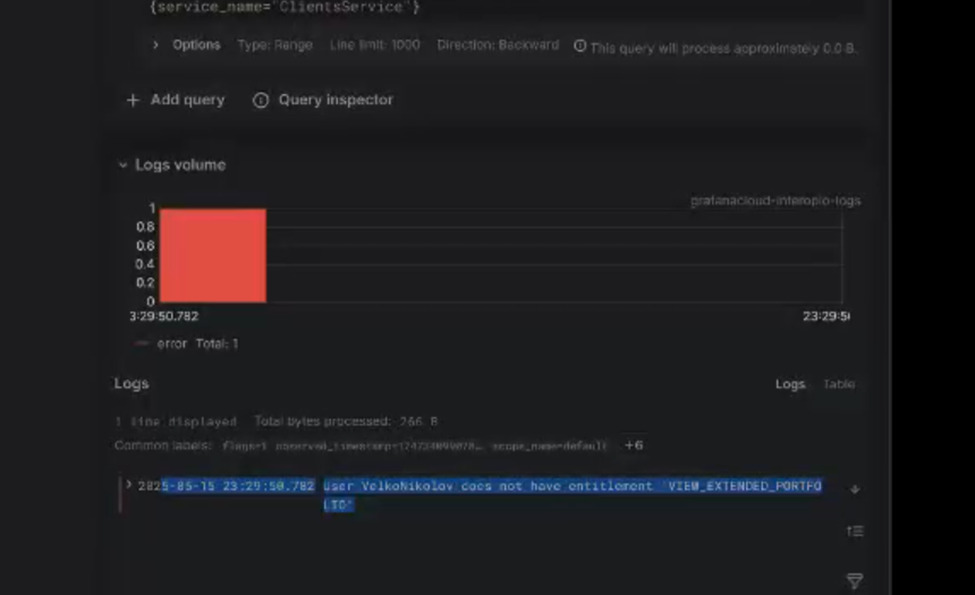Click the '1 line displayed' text
This screenshot has width=975, height=595.
pyautogui.click(x=176, y=422)
